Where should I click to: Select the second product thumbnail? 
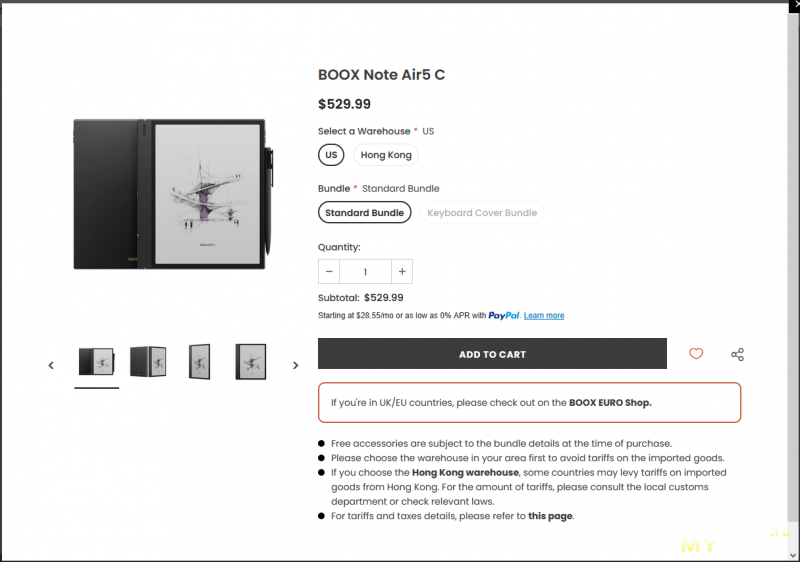(147, 361)
